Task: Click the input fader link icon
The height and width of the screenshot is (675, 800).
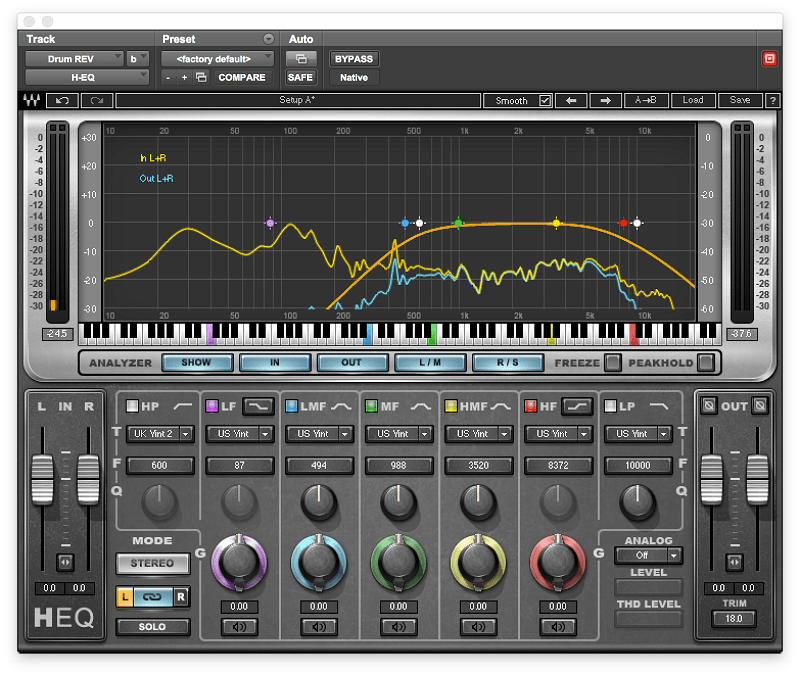Action: pos(65,562)
